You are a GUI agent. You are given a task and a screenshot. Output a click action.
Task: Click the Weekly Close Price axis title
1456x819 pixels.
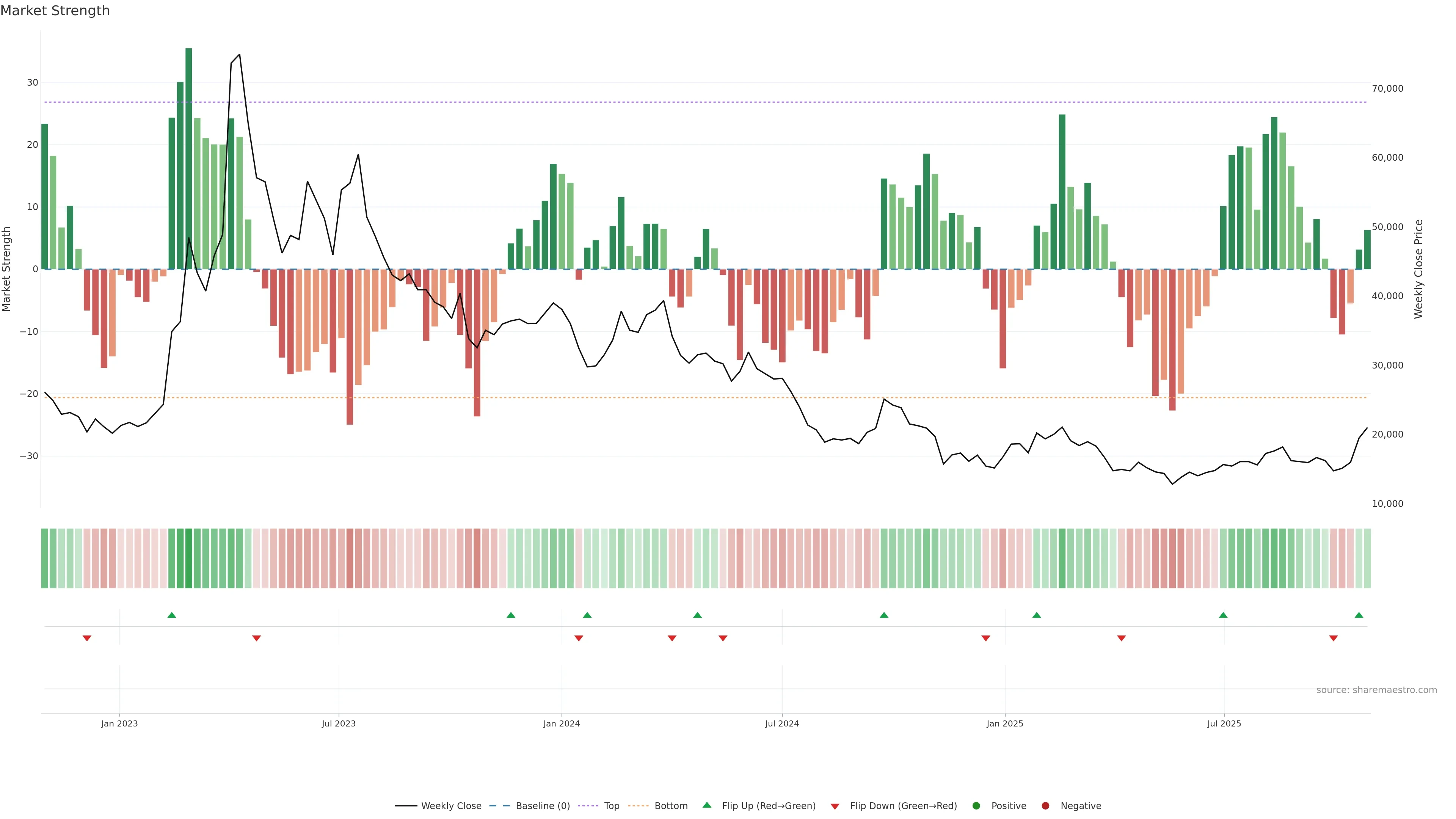tap(1419, 269)
